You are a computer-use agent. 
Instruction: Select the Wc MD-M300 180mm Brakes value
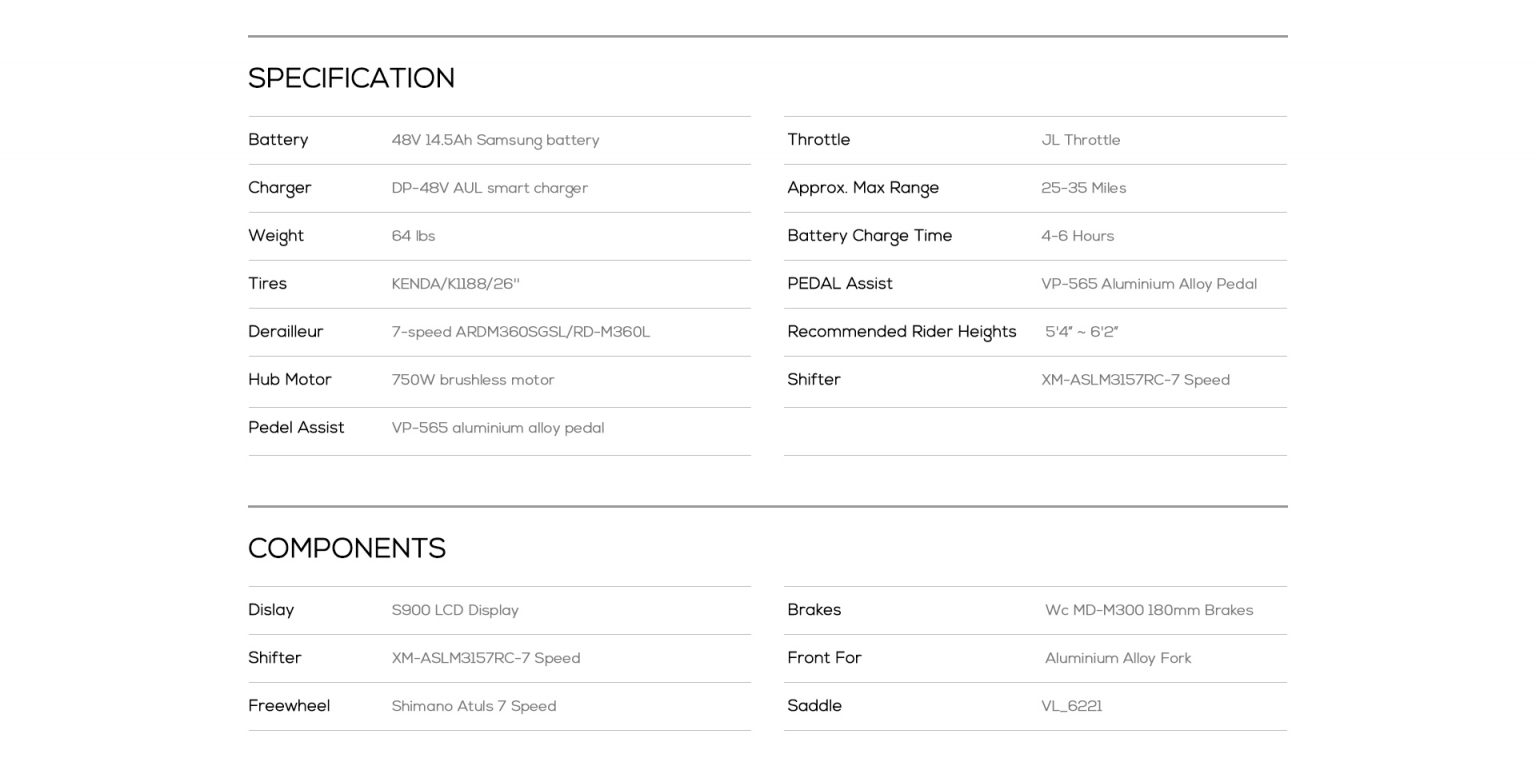[x=1148, y=611]
